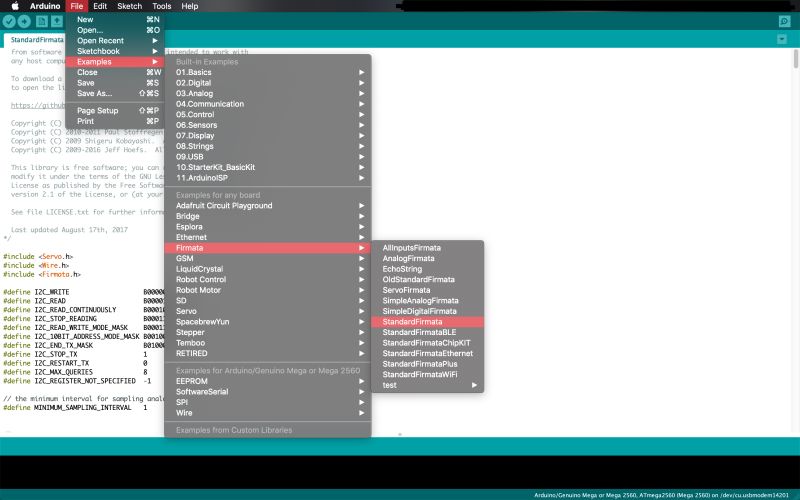This screenshot has height=500, width=800.
Task: Open the StandardFirmataEthernet example
Action: click(428, 354)
